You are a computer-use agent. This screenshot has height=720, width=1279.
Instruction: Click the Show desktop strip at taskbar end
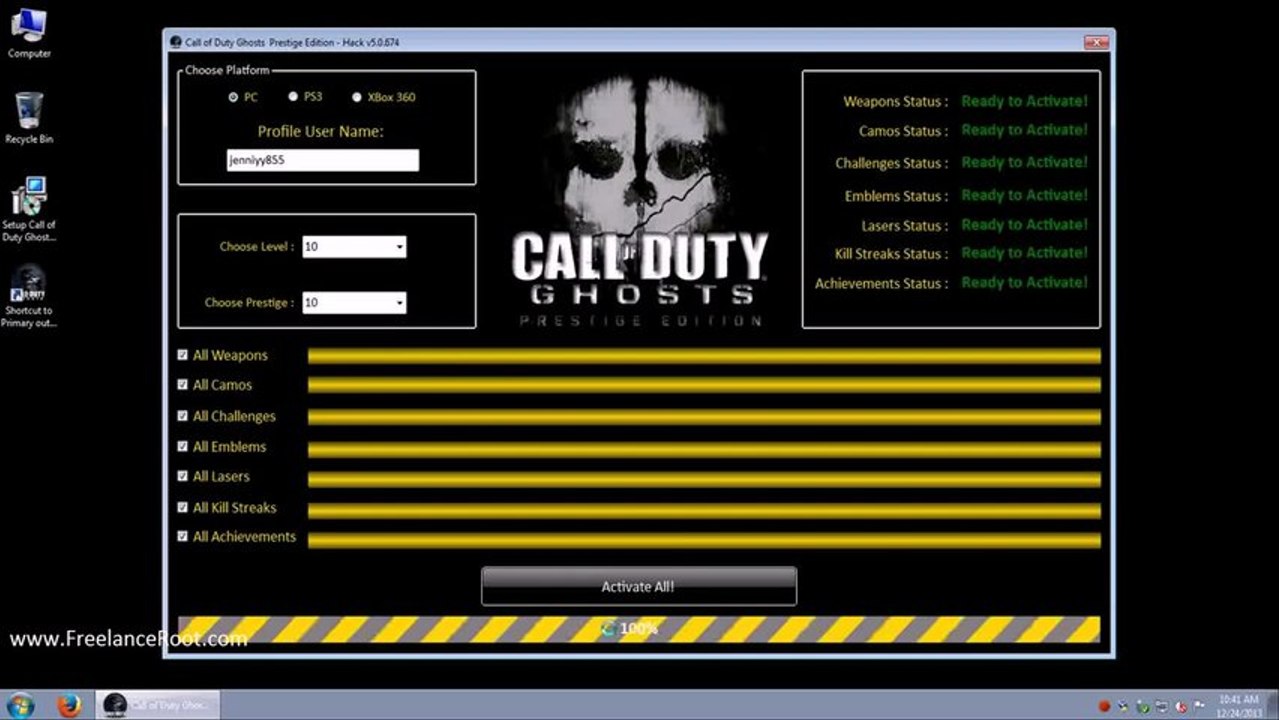[1272, 705]
